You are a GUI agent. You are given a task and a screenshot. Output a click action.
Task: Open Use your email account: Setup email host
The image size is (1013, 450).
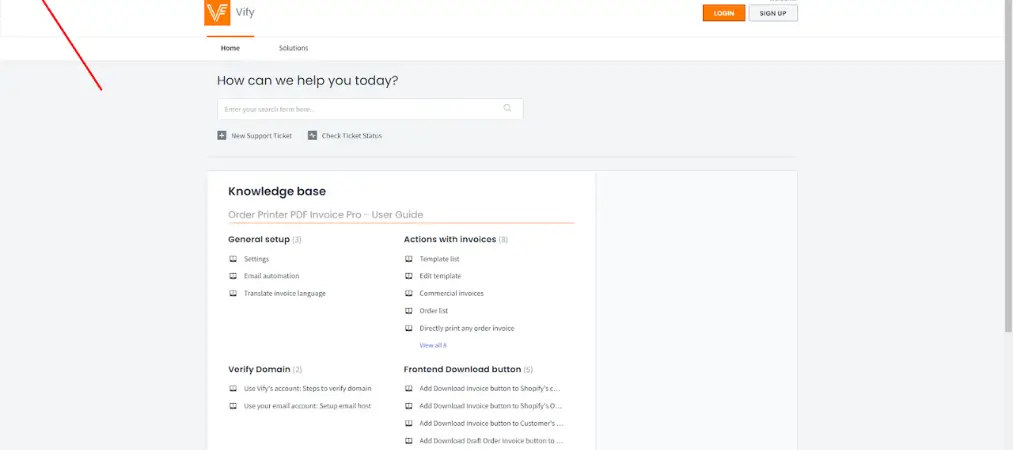point(308,406)
